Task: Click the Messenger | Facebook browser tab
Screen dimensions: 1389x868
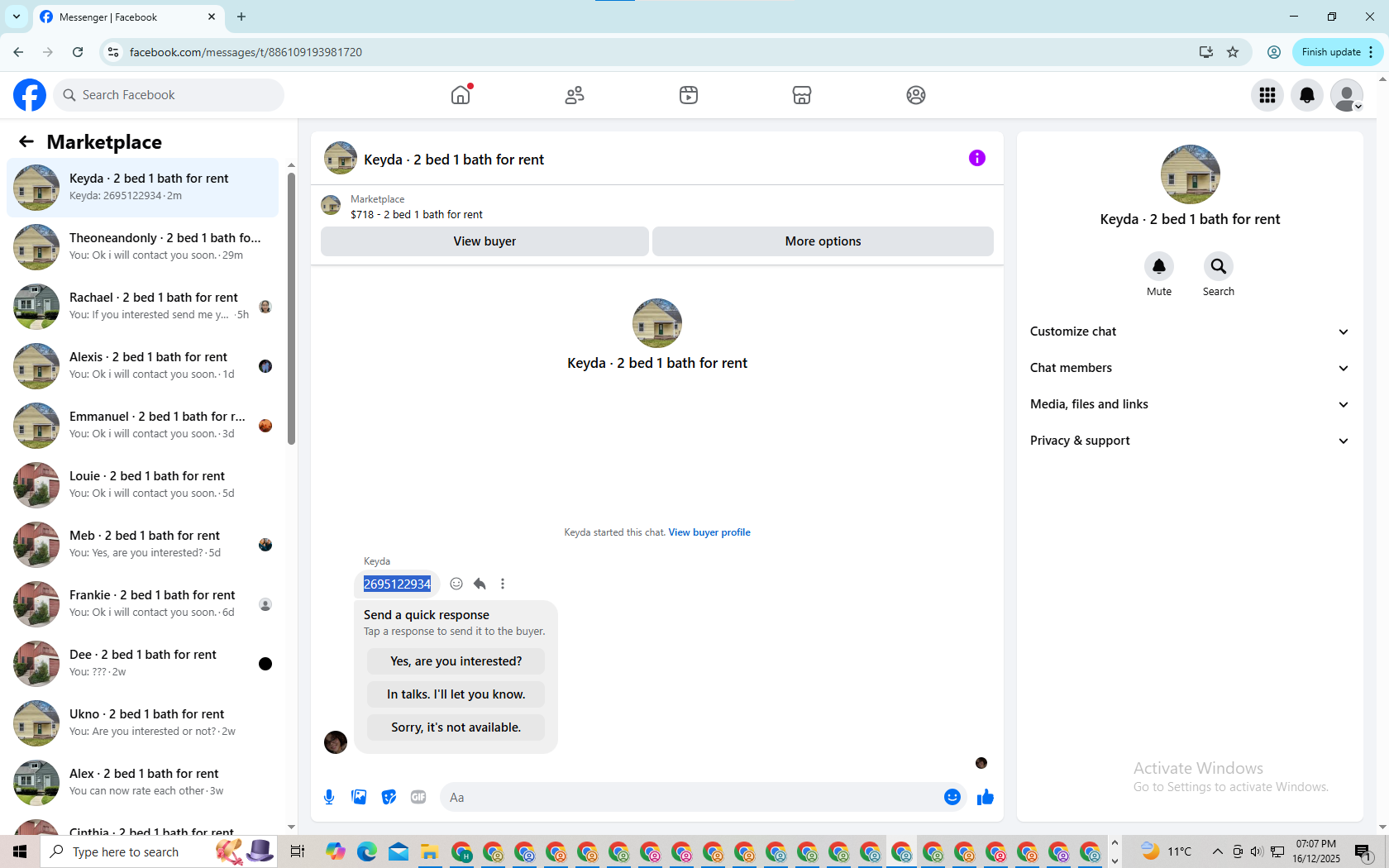Action: tap(128, 17)
